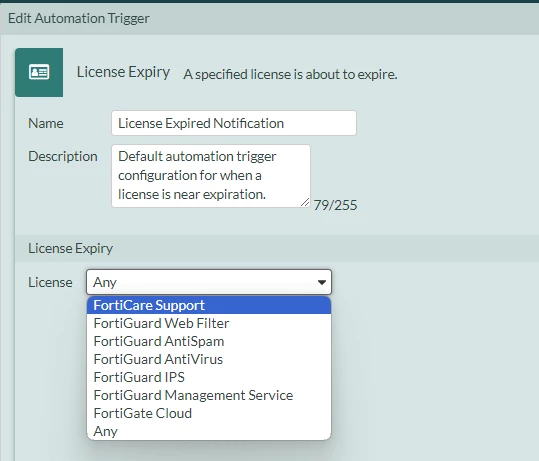Click the Description text area resize handle

click(x=305, y=202)
